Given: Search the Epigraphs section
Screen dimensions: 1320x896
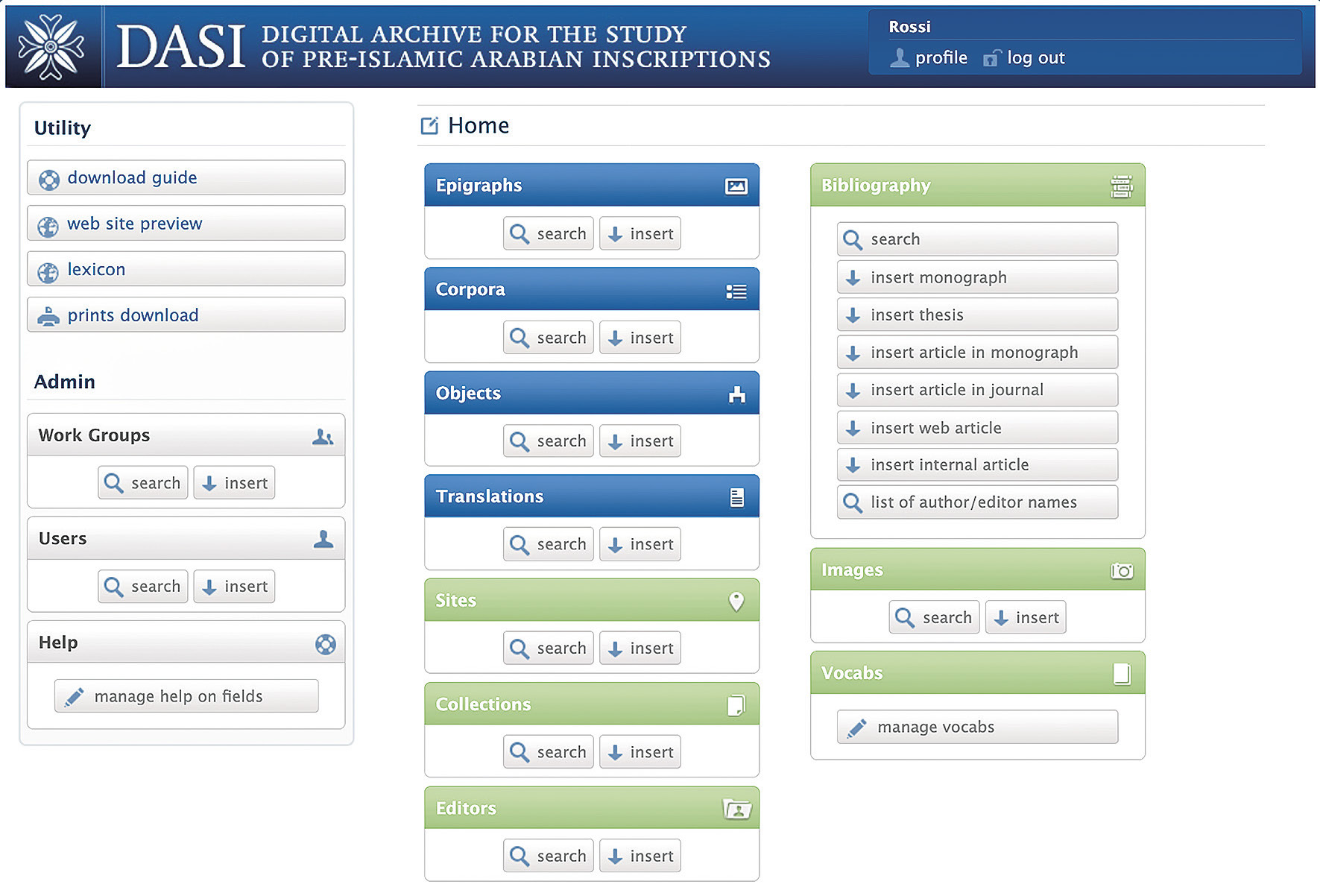Looking at the screenshot, I should pos(549,234).
